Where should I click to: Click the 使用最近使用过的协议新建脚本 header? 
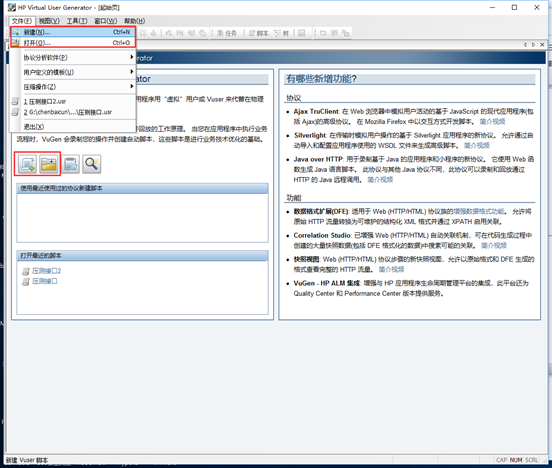(x=142, y=188)
